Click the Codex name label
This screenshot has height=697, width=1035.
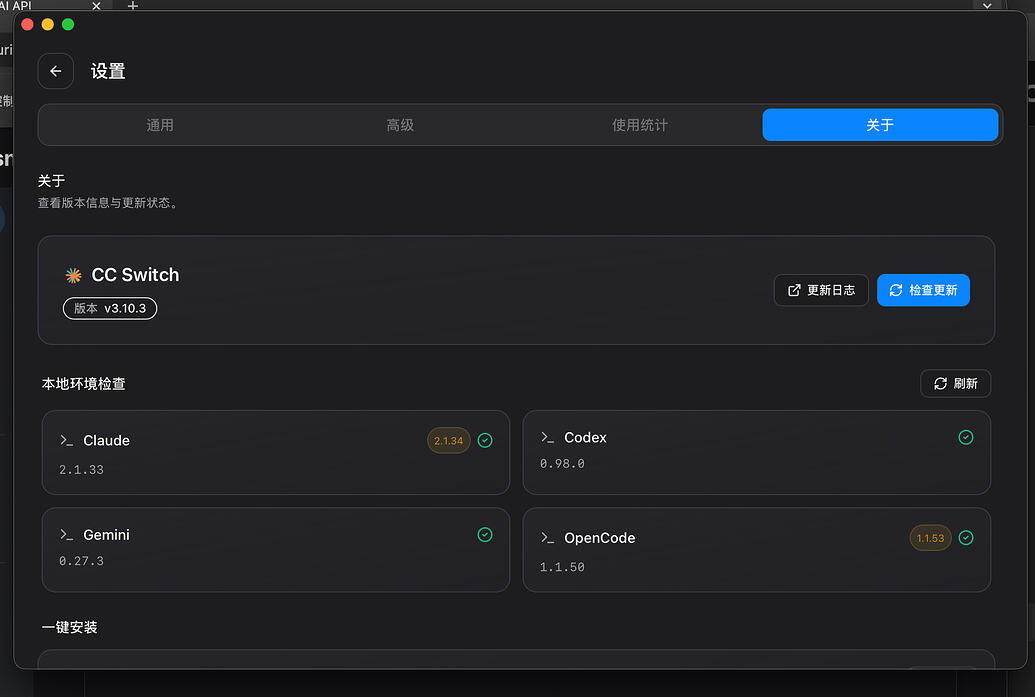[x=585, y=438]
